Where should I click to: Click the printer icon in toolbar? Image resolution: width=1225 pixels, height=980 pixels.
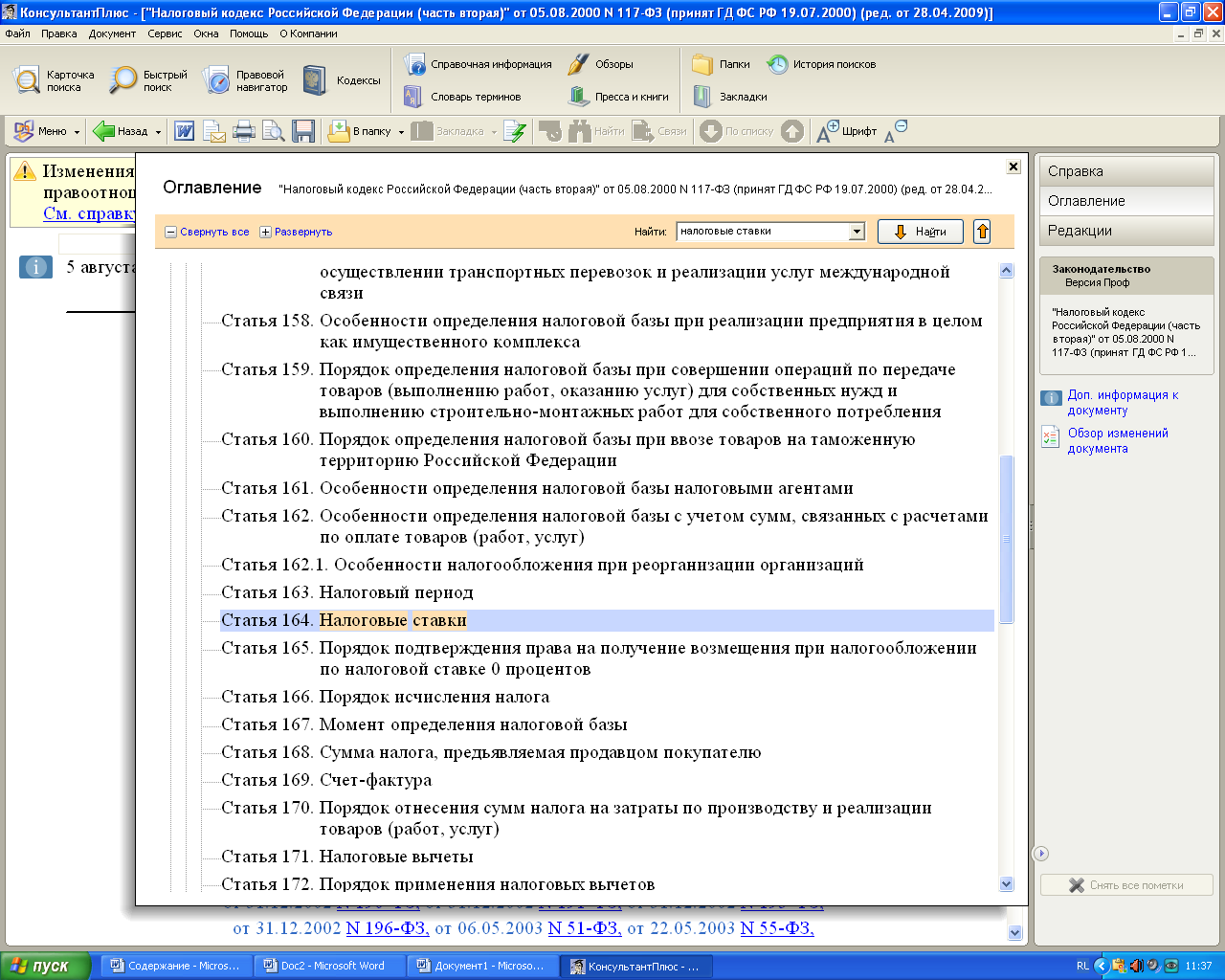[x=244, y=131]
